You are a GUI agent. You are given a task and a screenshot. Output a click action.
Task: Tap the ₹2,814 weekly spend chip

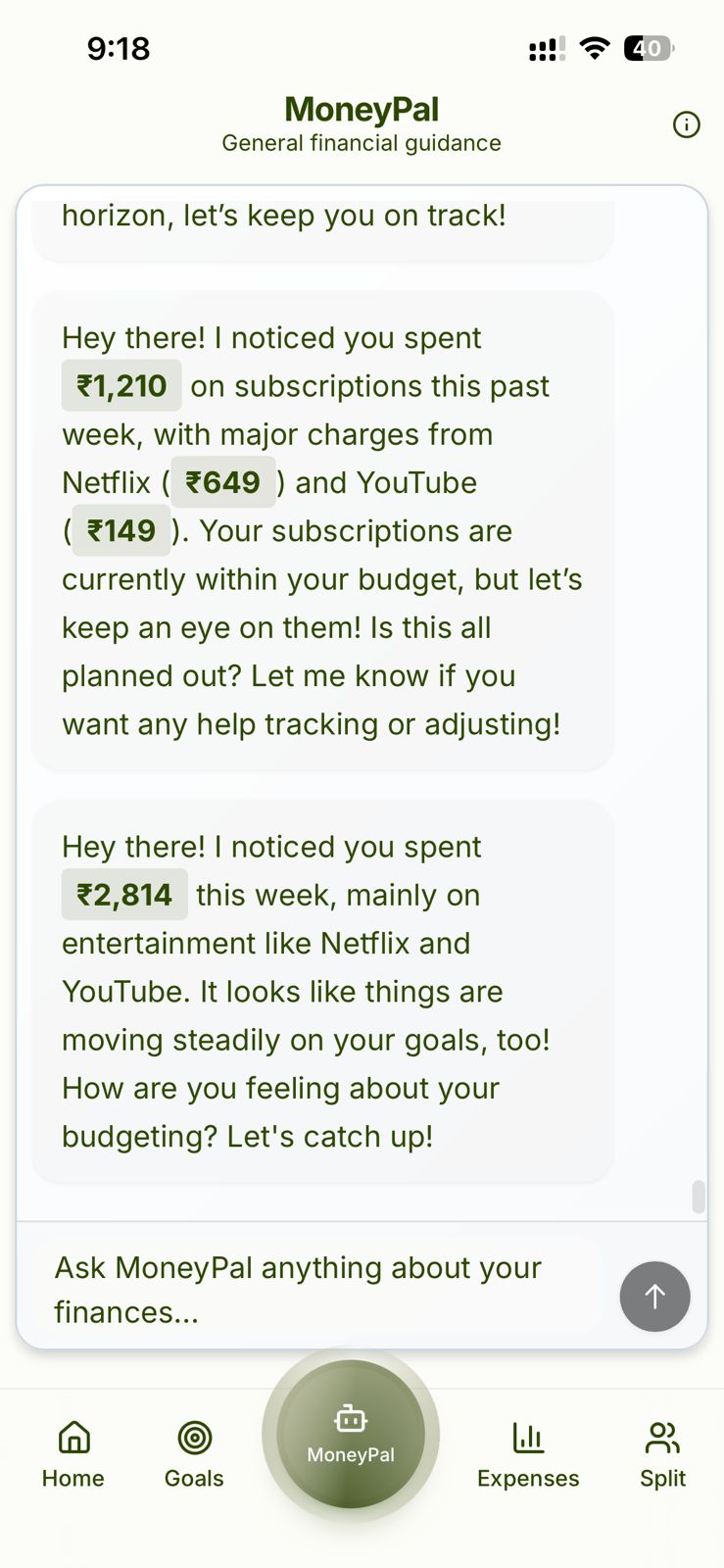click(124, 894)
